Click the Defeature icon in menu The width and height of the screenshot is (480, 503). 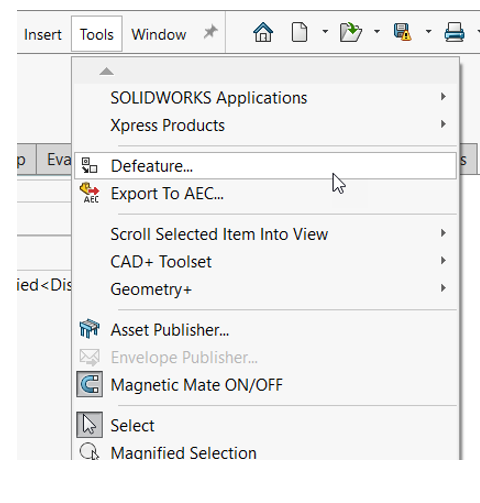coord(89,166)
